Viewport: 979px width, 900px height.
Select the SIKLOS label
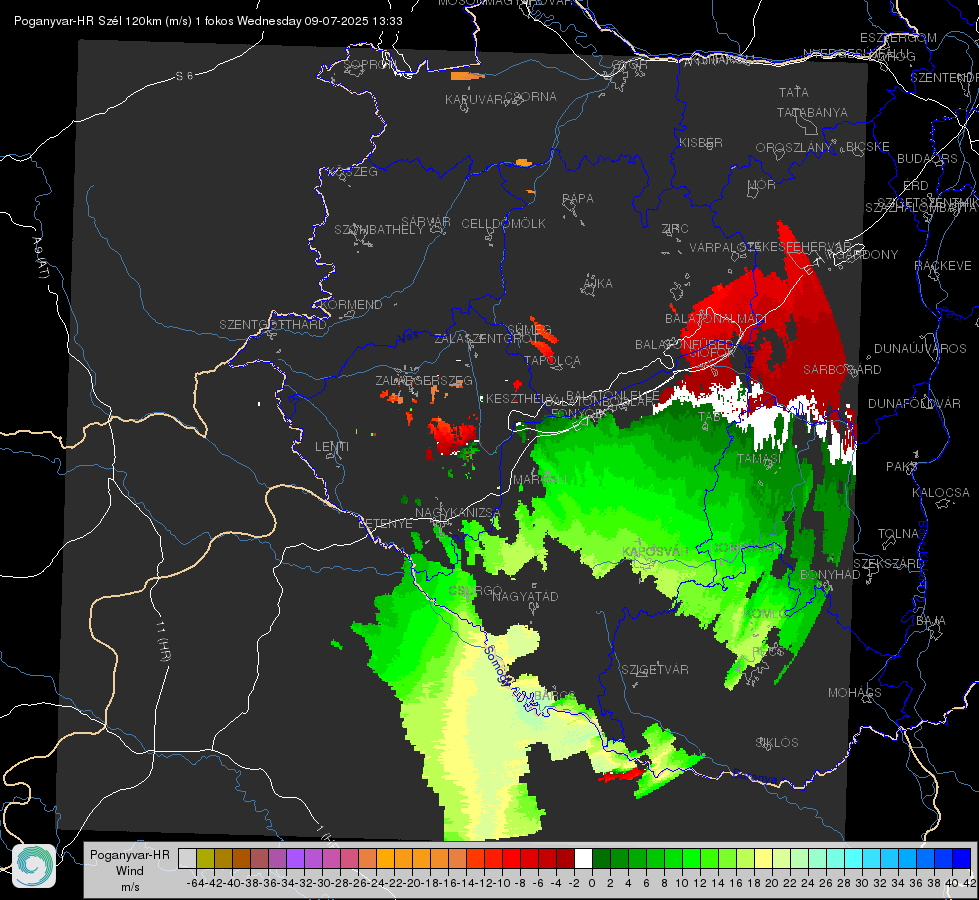tap(777, 742)
